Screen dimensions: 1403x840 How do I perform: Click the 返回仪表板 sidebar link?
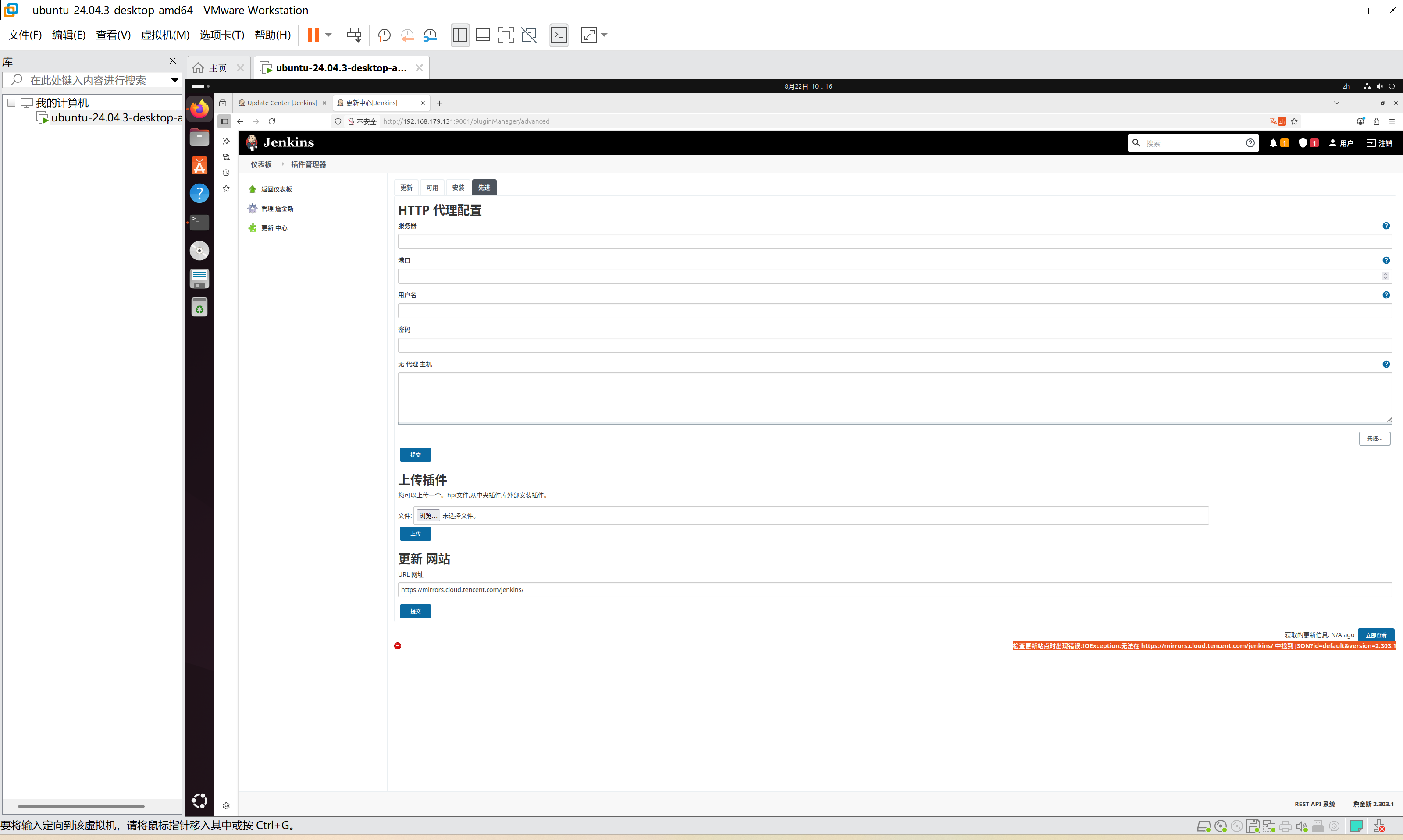pos(276,190)
